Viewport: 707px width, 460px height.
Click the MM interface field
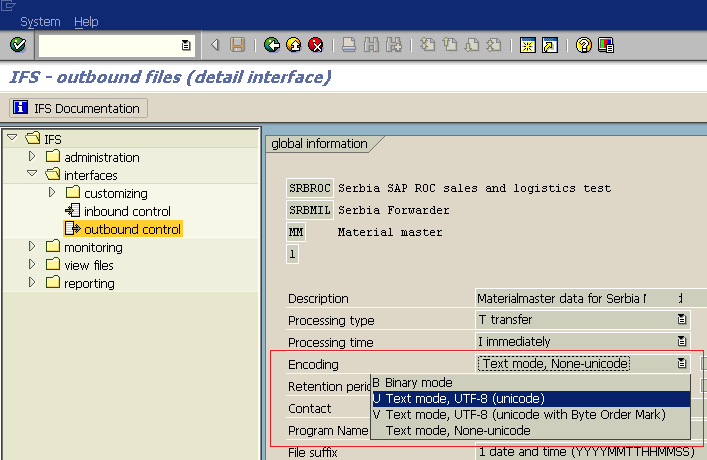[x=296, y=232]
